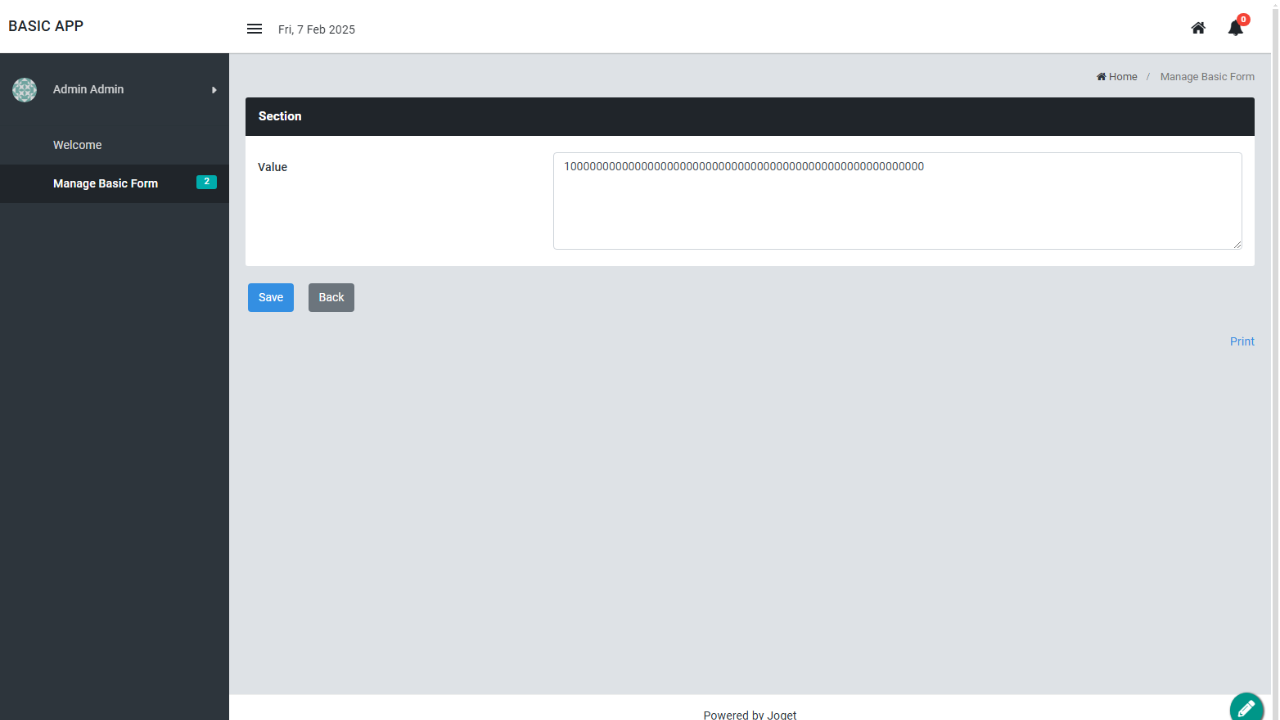This screenshot has height=720, width=1280.
Task: Open the green pencil edit button
Action: click(x=1246, y=708)
